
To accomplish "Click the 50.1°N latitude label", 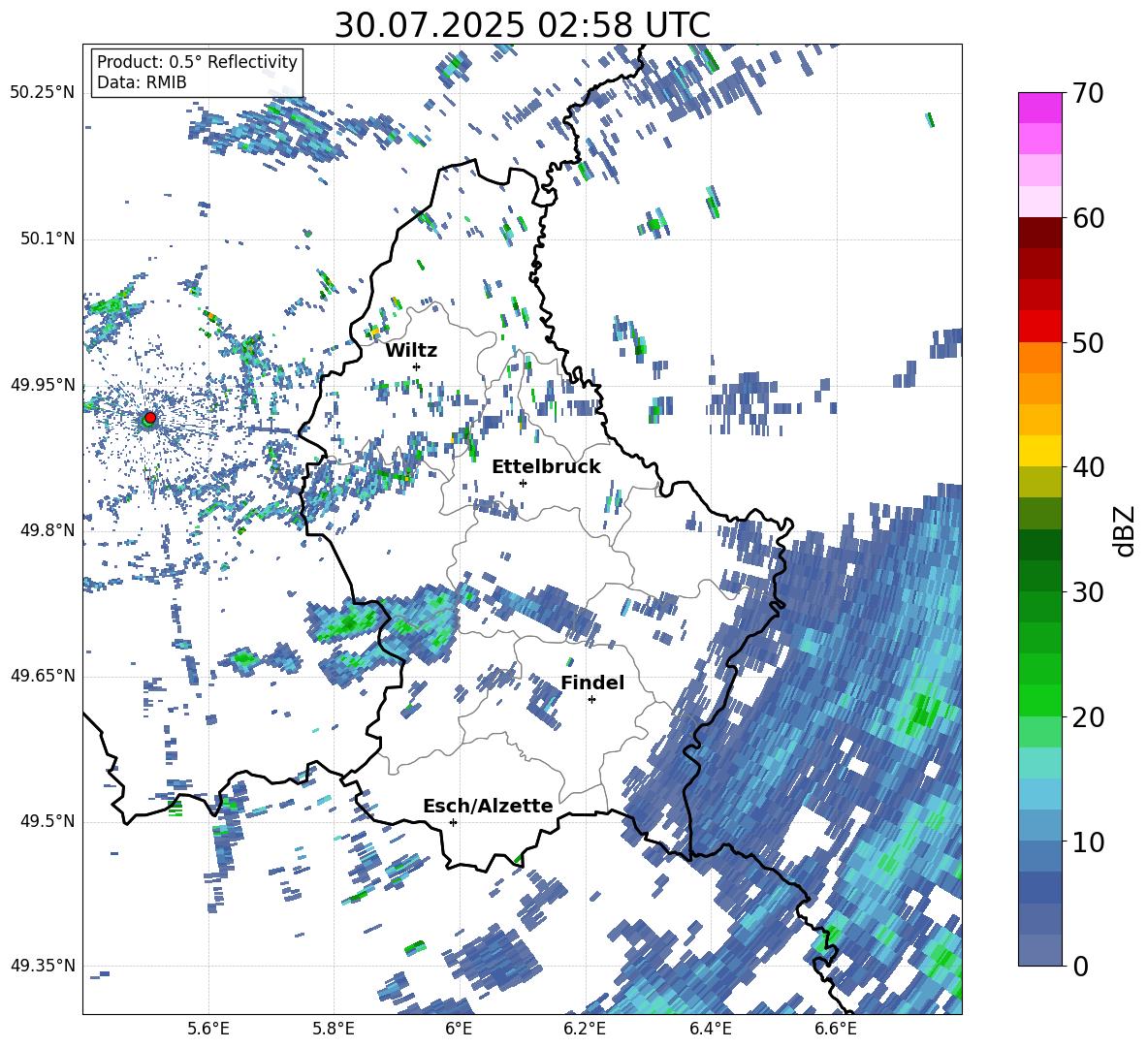I will click(48, 238).
